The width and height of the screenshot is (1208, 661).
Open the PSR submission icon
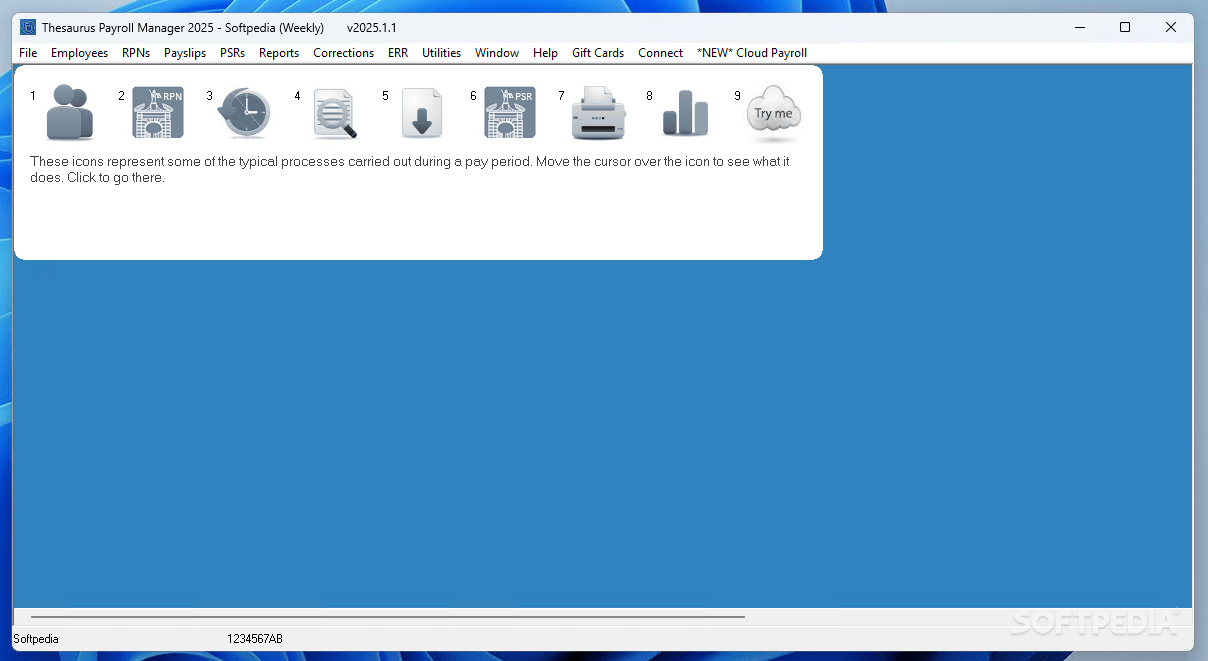click(509, 112)
